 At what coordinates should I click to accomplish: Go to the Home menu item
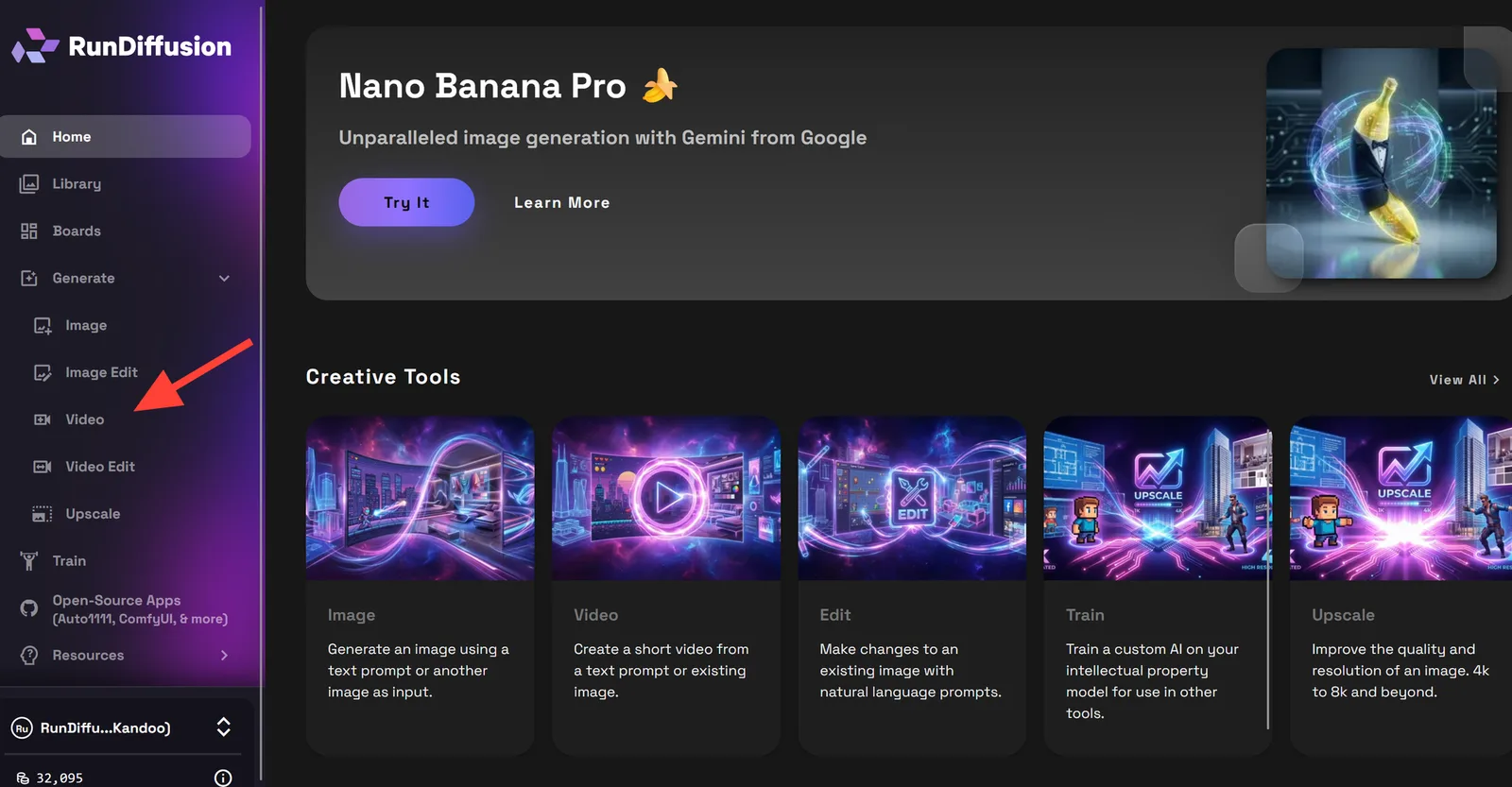pyautogui.click(x=126, y=136)
